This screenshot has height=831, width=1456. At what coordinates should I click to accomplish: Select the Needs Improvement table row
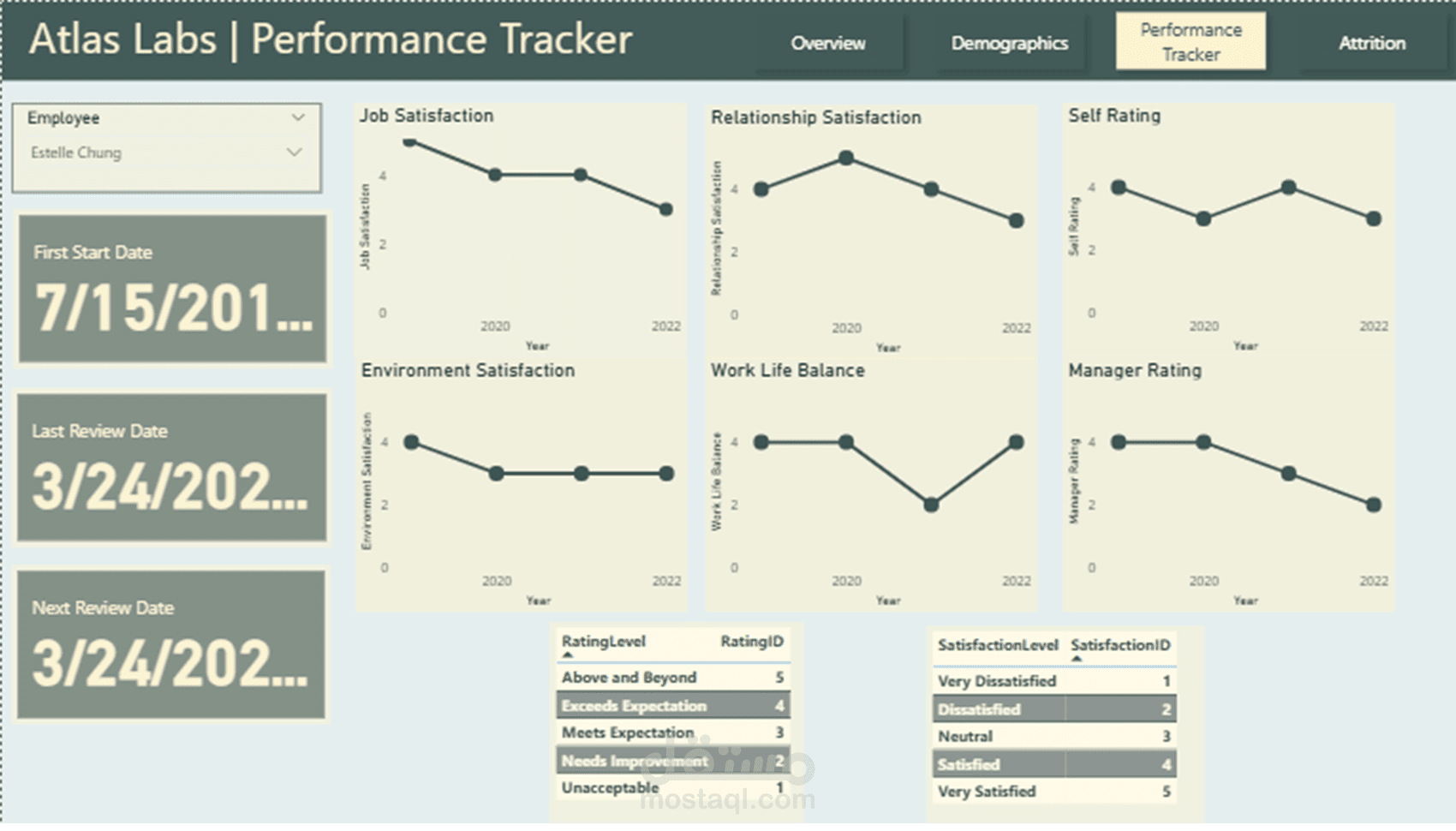[673, 761]
